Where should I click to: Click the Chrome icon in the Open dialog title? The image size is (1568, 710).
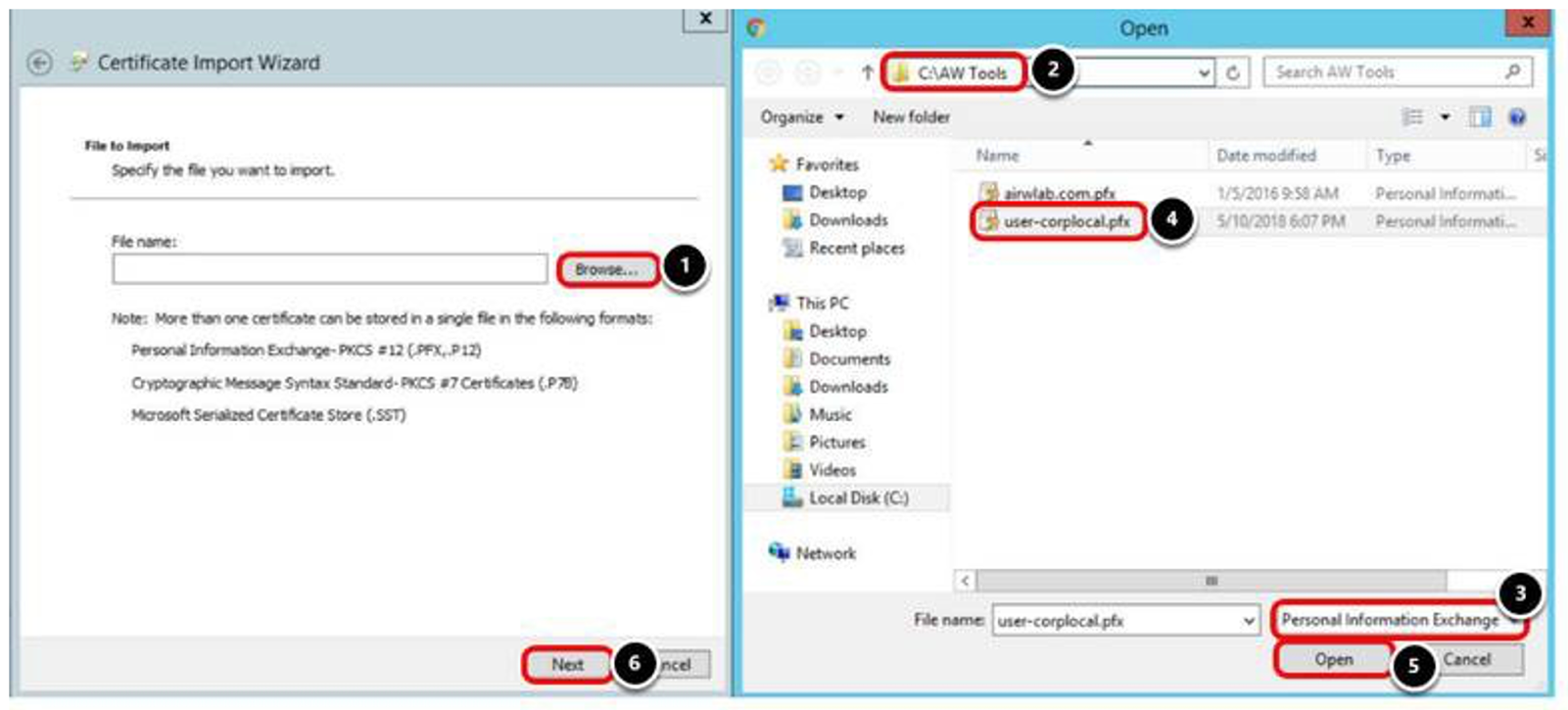coord(756,27)
